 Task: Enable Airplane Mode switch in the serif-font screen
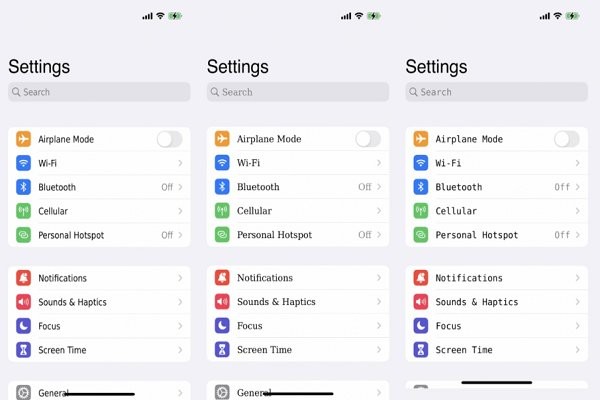(368, 139)
